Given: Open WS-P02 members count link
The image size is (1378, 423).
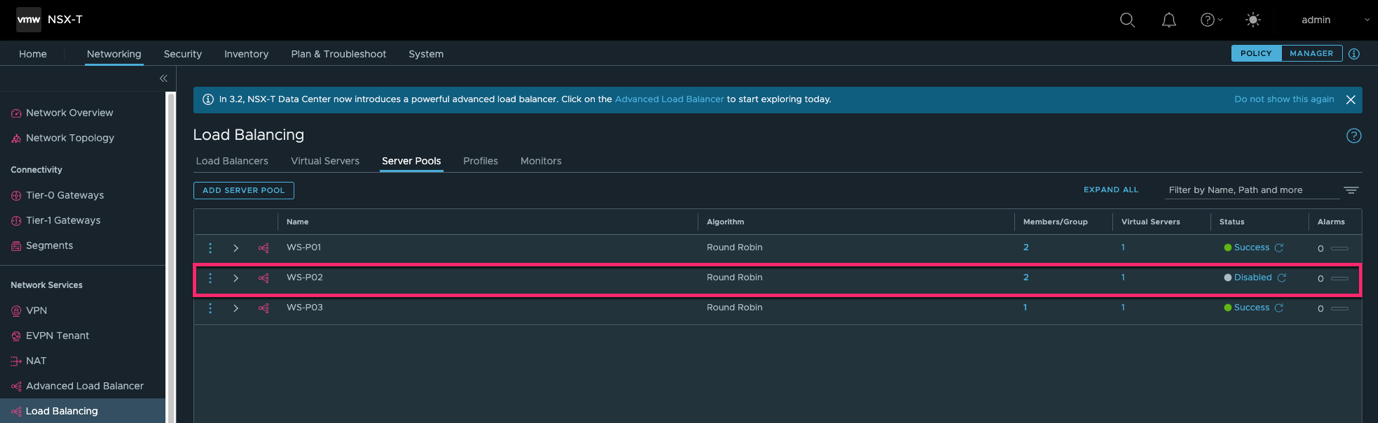Looking at the screenshot, I should click(x=1026, y=277).
